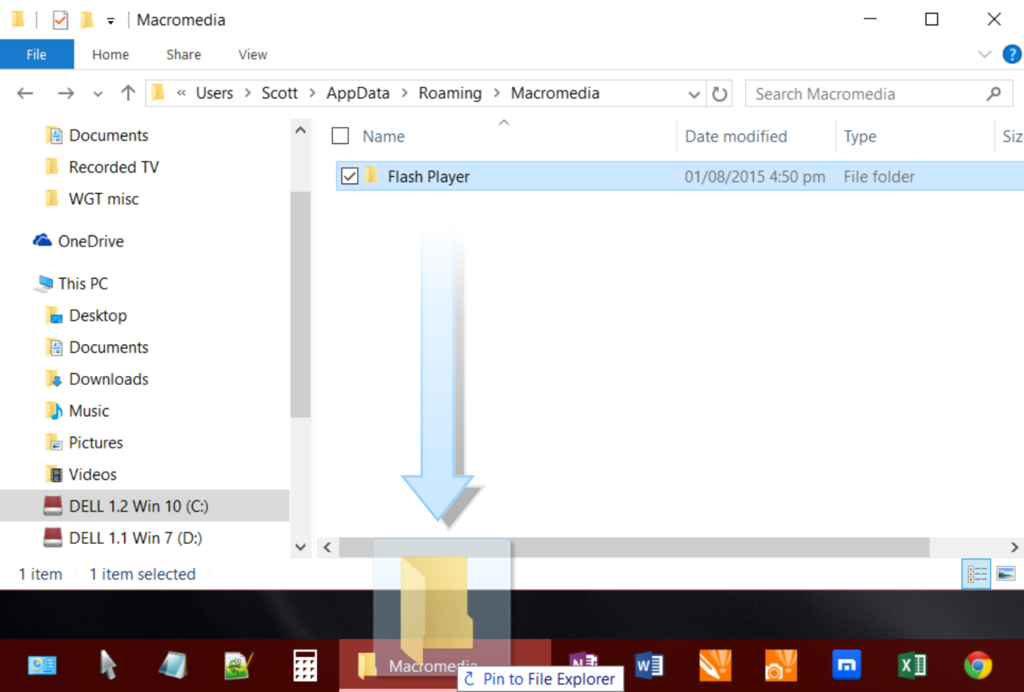Image resolution: width=1024 pixels, height=692 pixels.
Task: Sort by the Name column
Action: coord(383,136)
